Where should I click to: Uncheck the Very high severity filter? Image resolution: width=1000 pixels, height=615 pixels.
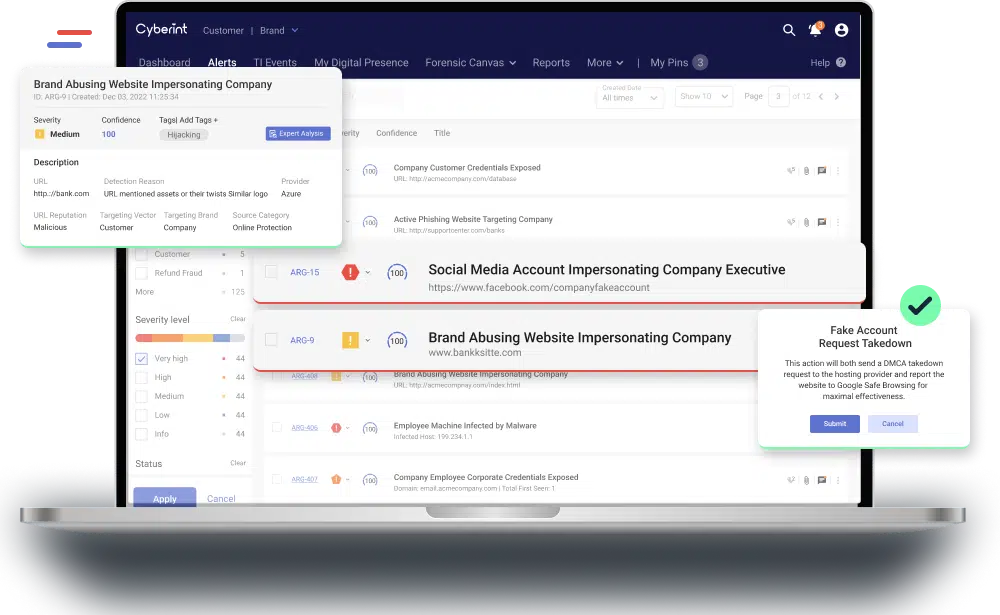(x=141, y=359)
